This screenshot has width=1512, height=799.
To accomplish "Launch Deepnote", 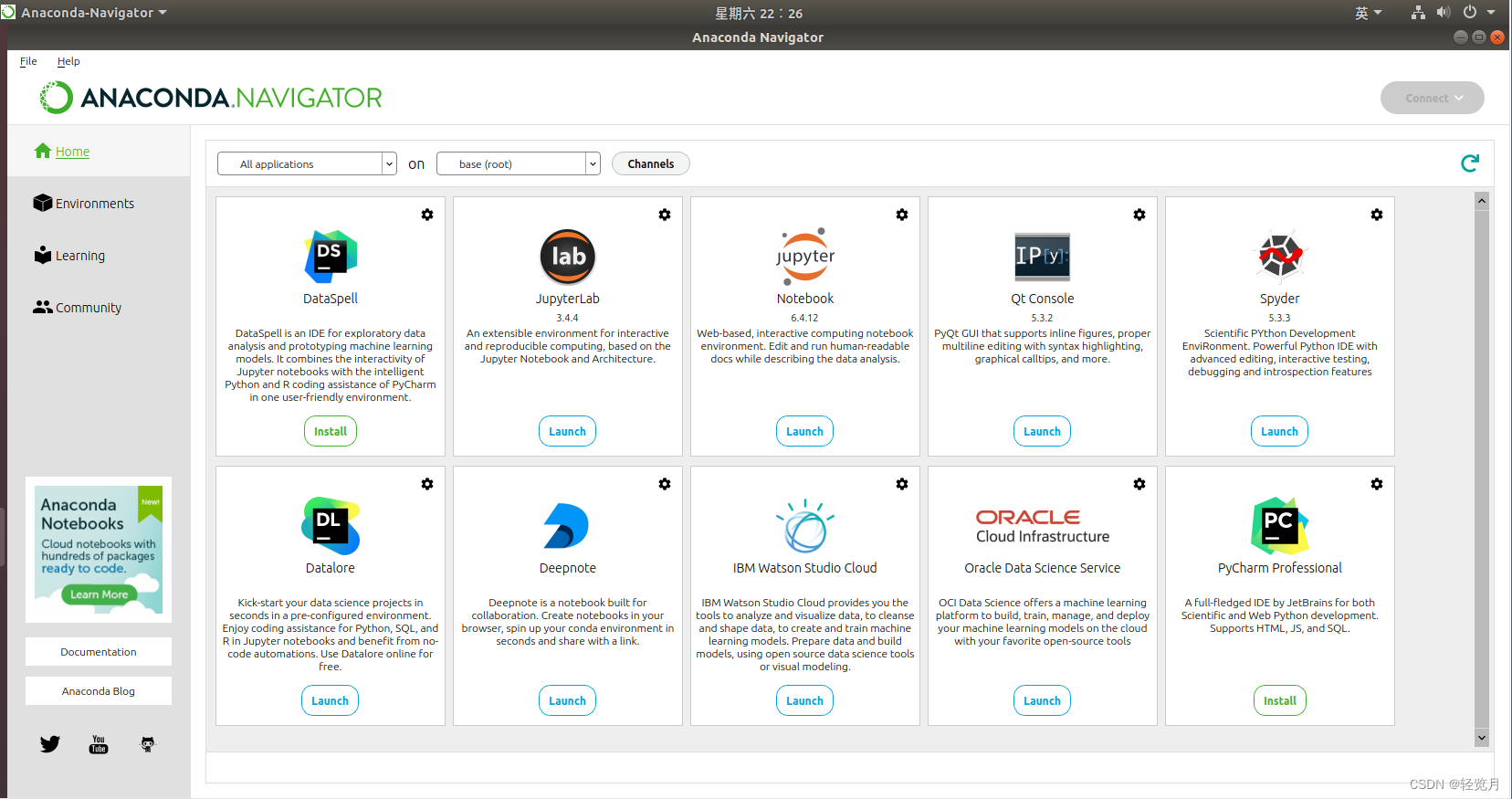I will (x=568, y=700).
